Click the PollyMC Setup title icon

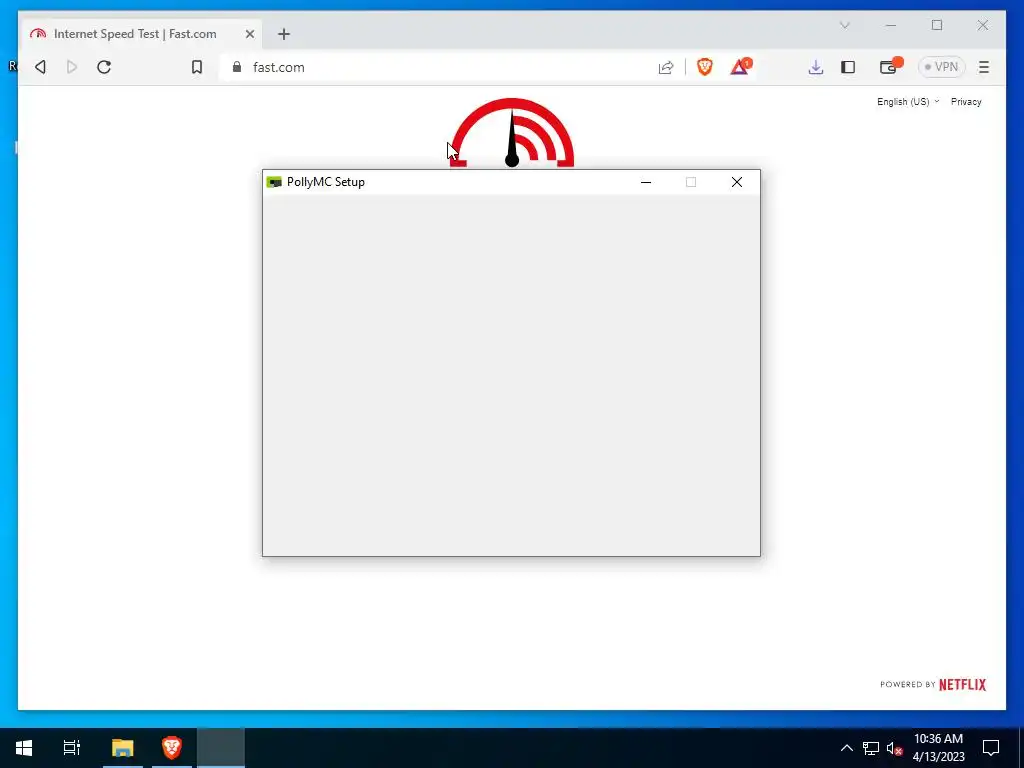coord(274,182)
